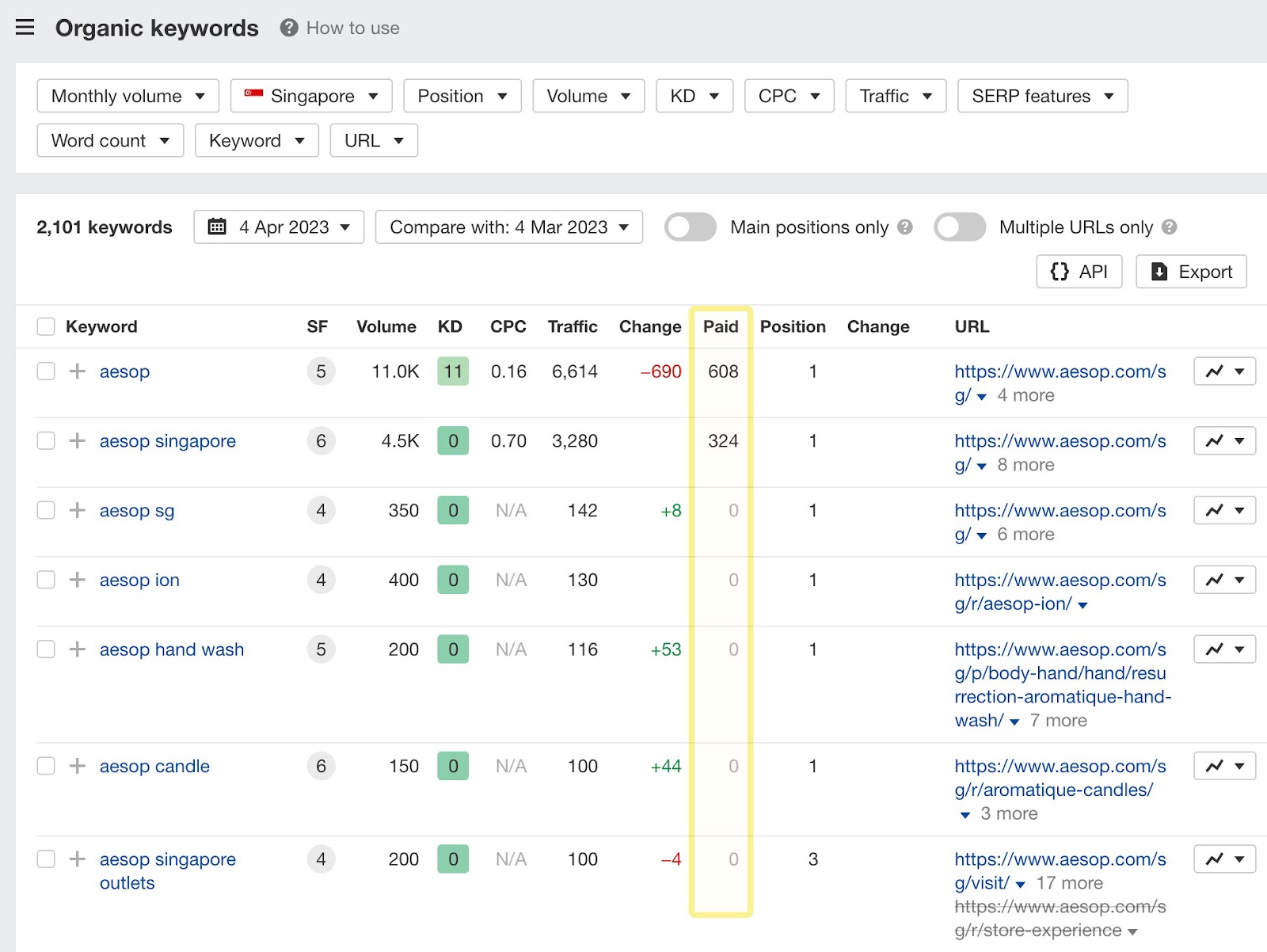Enable the "Main positions only" toggle
Image resolution: width=1267 pixels, height=952 pixels.
point(689,227)
